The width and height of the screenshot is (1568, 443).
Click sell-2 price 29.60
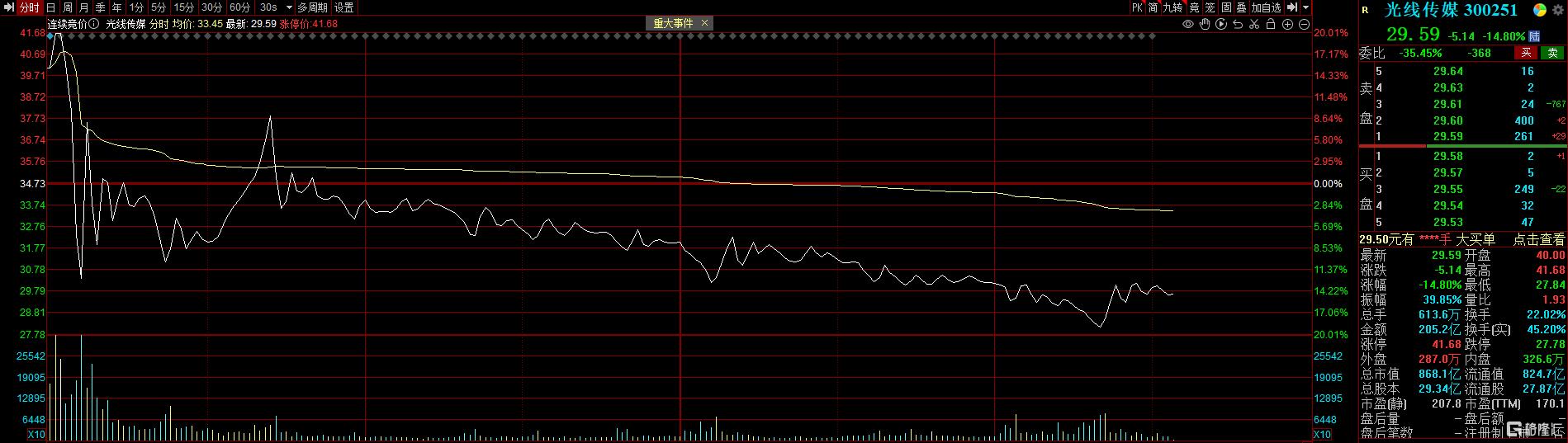point(1447,120)
